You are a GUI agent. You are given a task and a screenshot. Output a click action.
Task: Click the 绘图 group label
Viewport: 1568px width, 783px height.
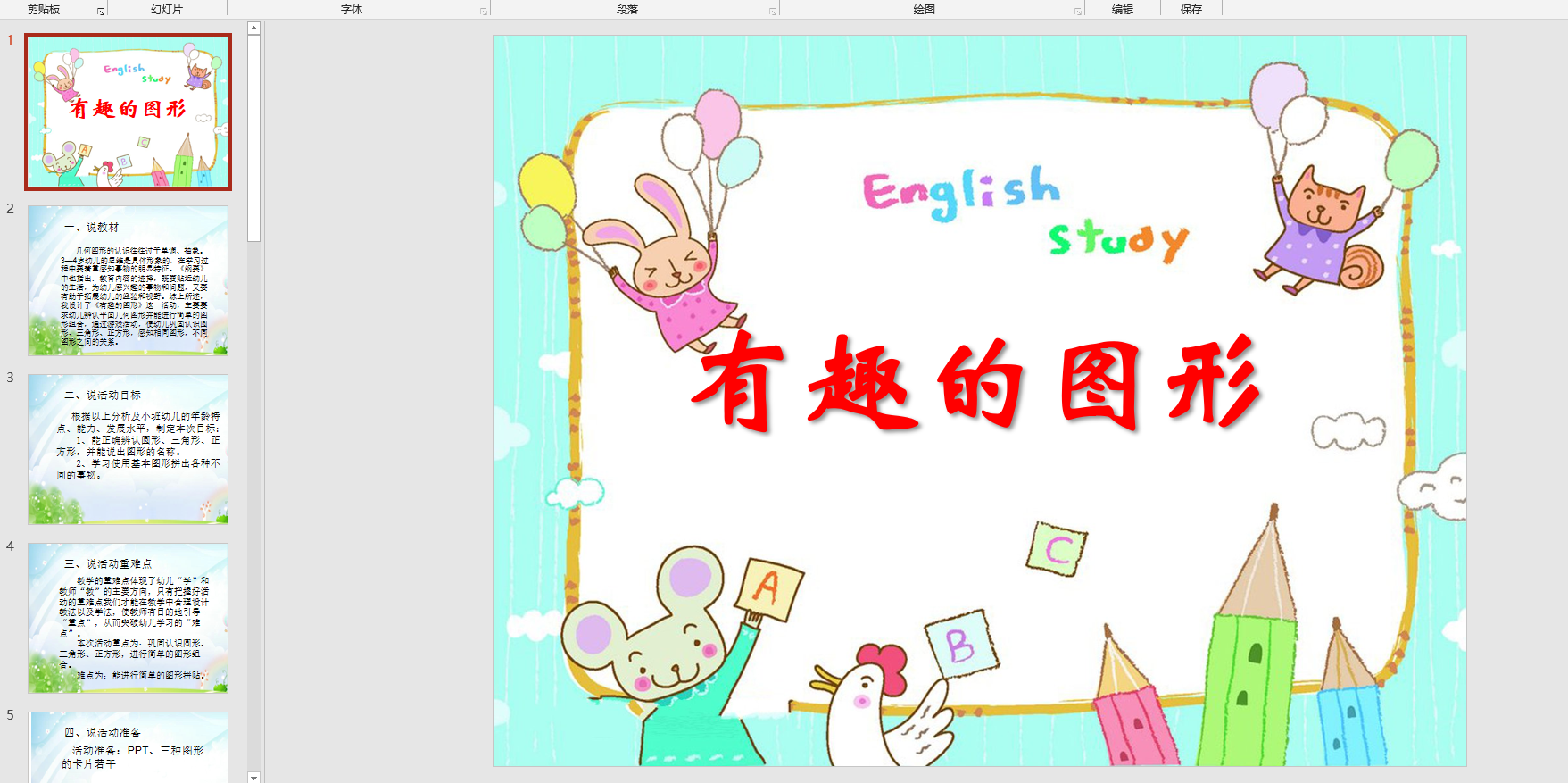point(925,10)
